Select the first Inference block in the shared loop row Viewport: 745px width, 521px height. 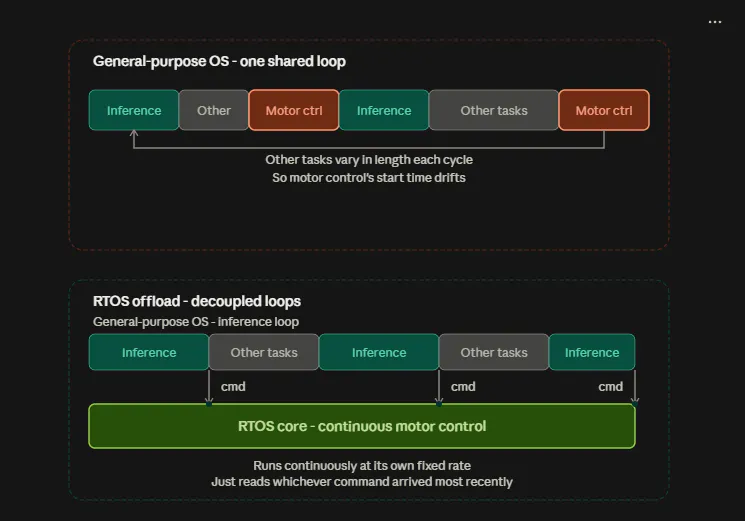coord(134,110)
